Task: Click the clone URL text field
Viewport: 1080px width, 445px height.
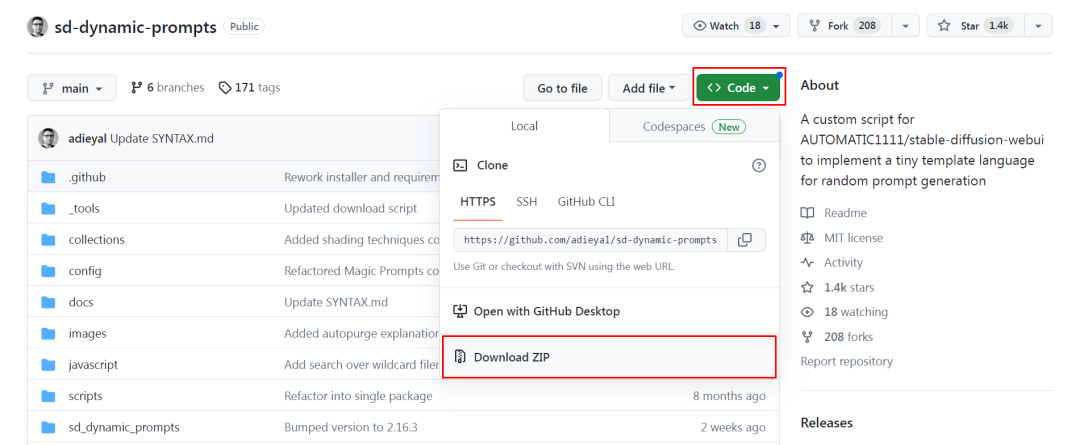Action: pyautogui.click(x=591, y=240)
